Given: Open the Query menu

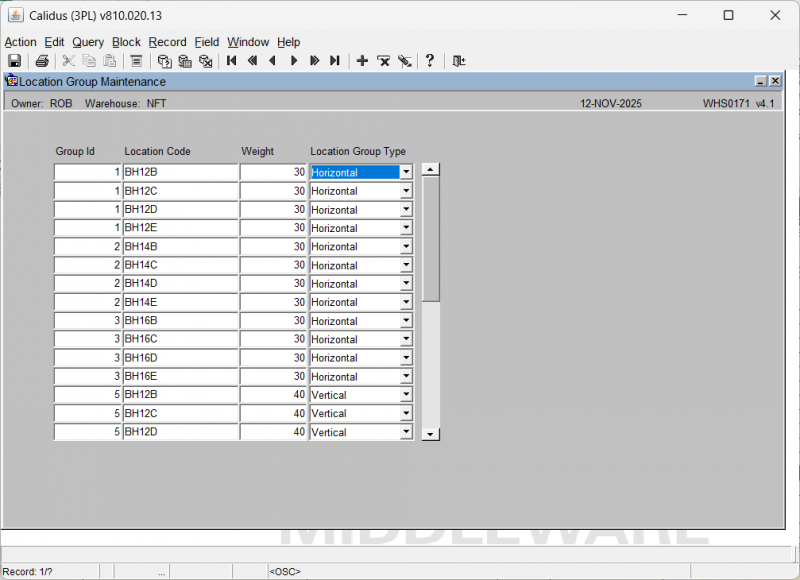Looking at the screenshot, I should tap(88, 42).
